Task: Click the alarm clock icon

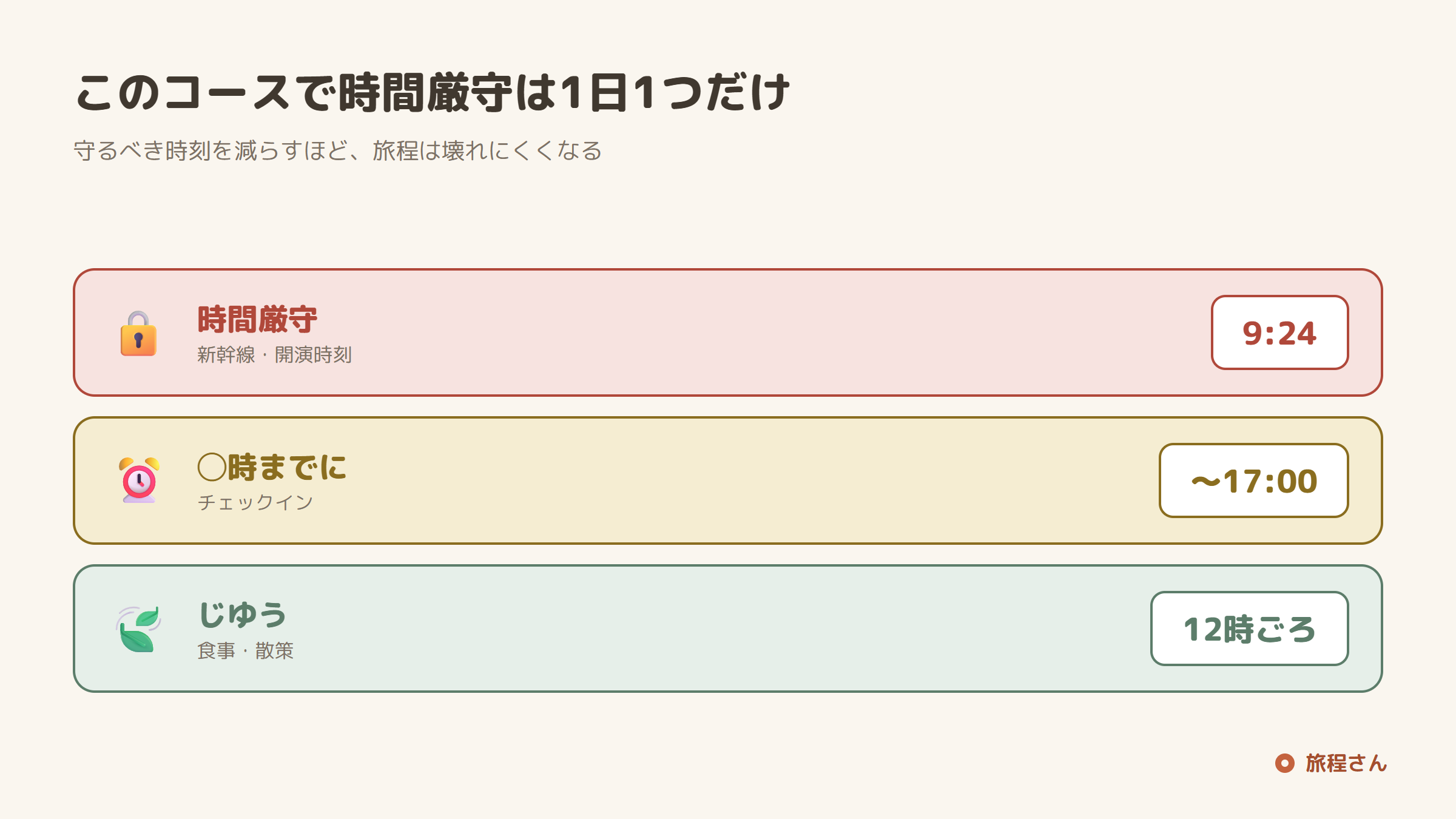Action: [139, 480]
